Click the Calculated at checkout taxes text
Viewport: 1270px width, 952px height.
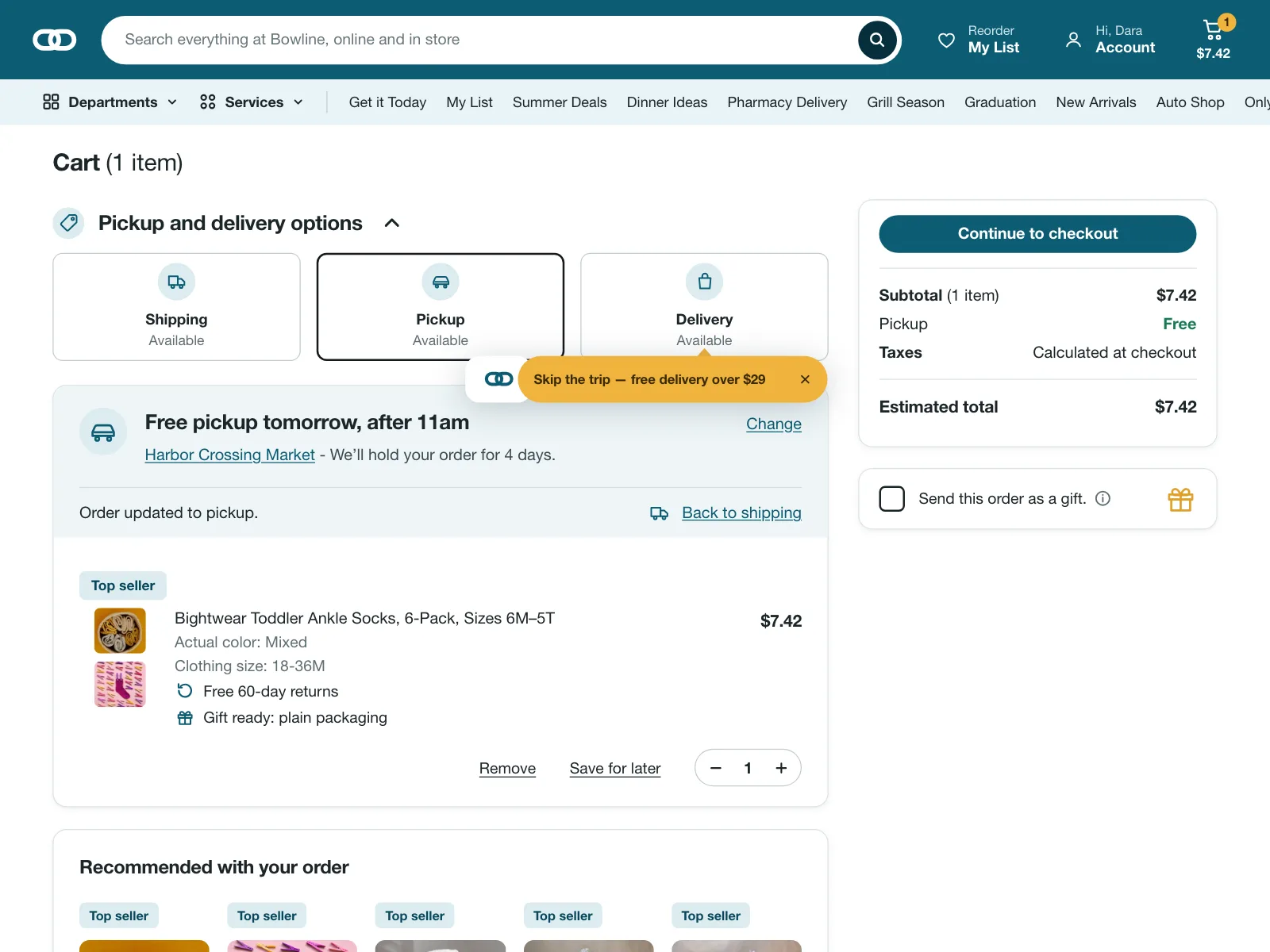(1114, 352)
